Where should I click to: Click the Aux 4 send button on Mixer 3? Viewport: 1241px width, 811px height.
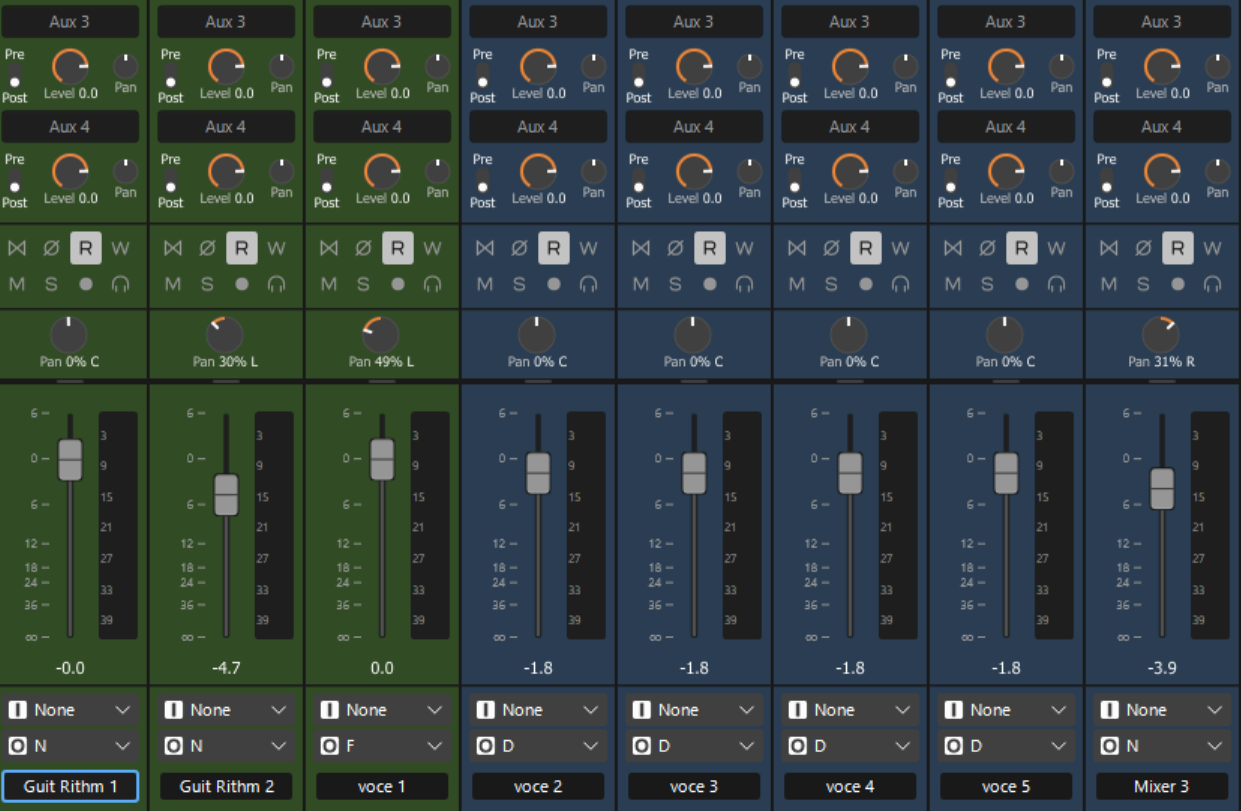click(x=1162, y=127)
